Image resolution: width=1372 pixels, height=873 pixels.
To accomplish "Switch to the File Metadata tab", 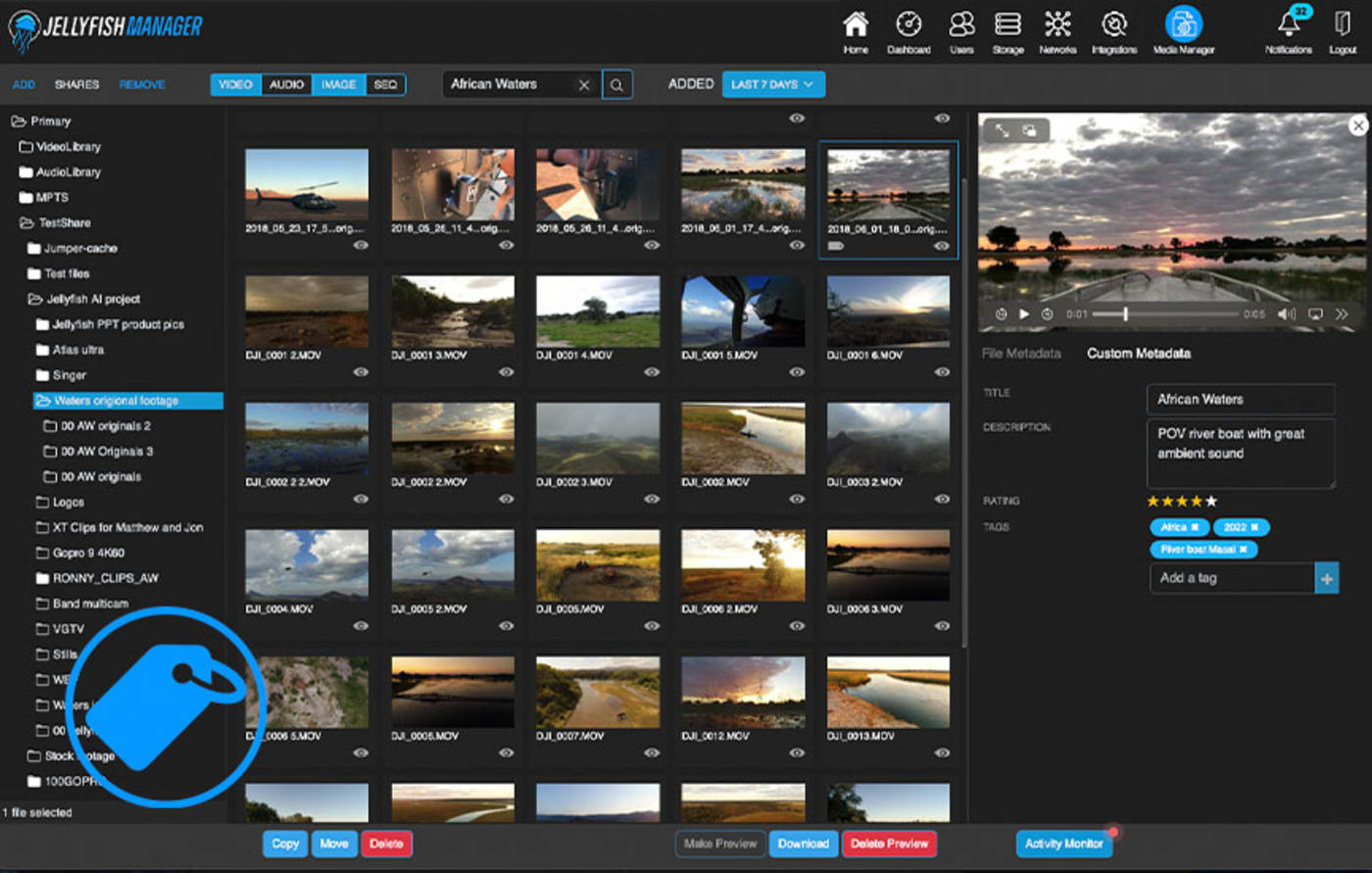I will point(1021,353).
